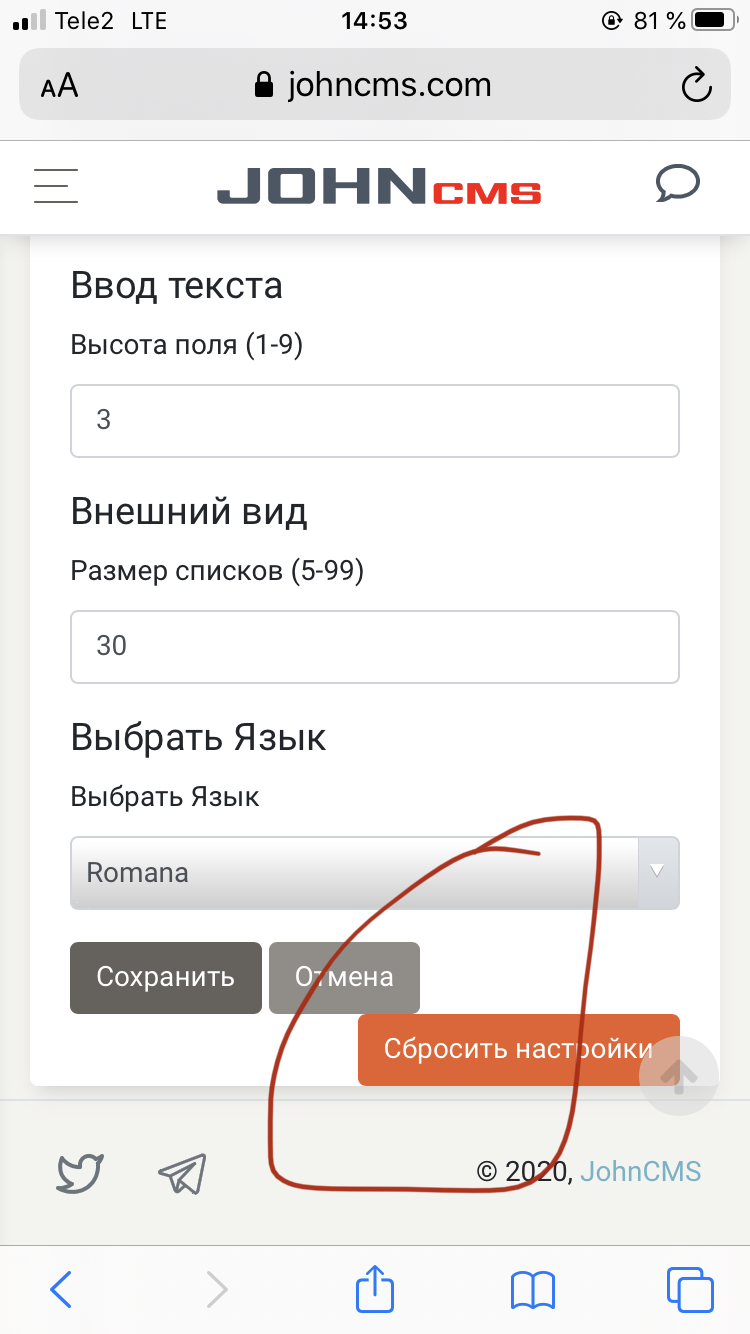Open the JohnCMS footer link

pyautogui.click(x=640, y=1171)
